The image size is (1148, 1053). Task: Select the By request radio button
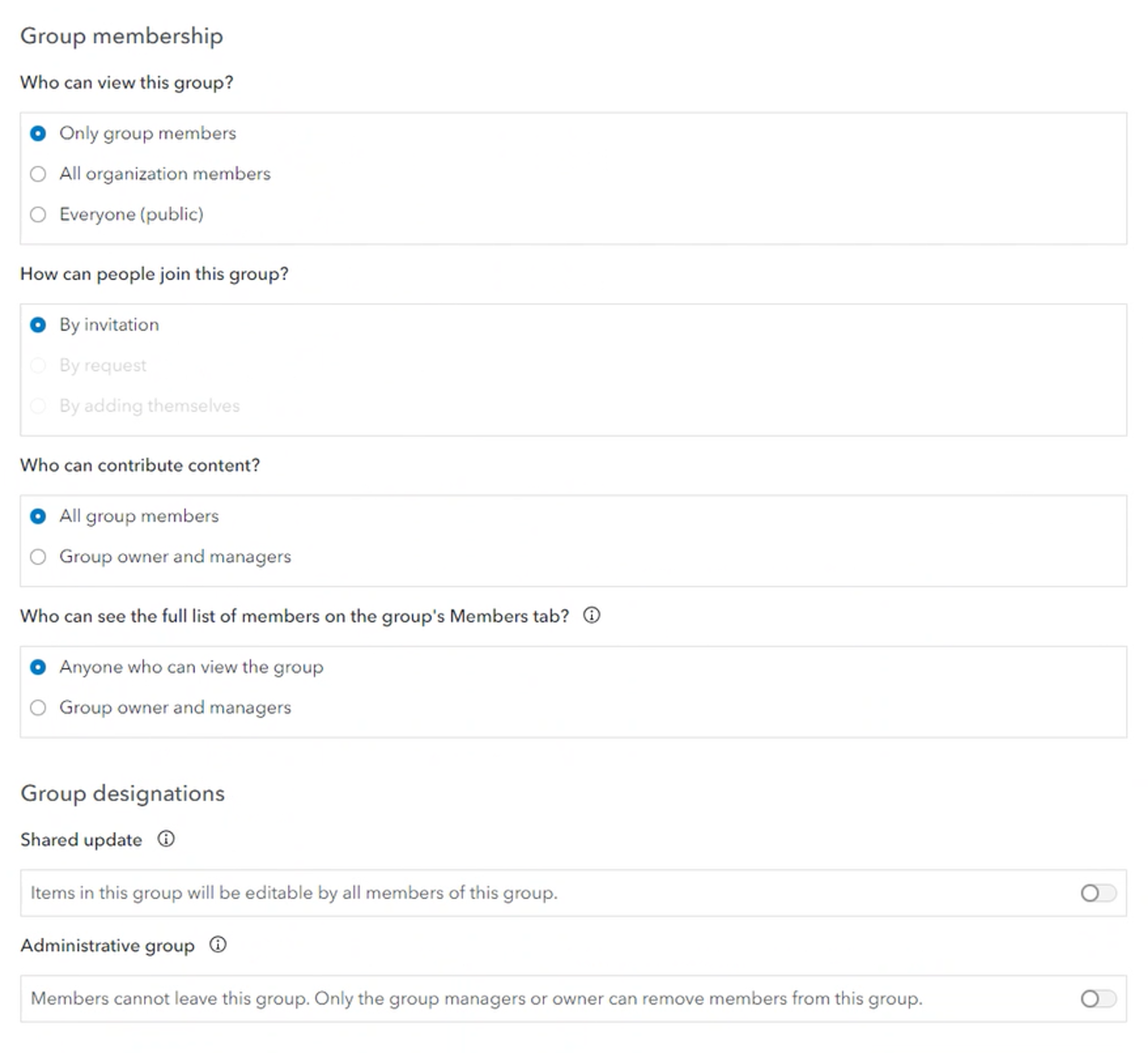[38, 365]
